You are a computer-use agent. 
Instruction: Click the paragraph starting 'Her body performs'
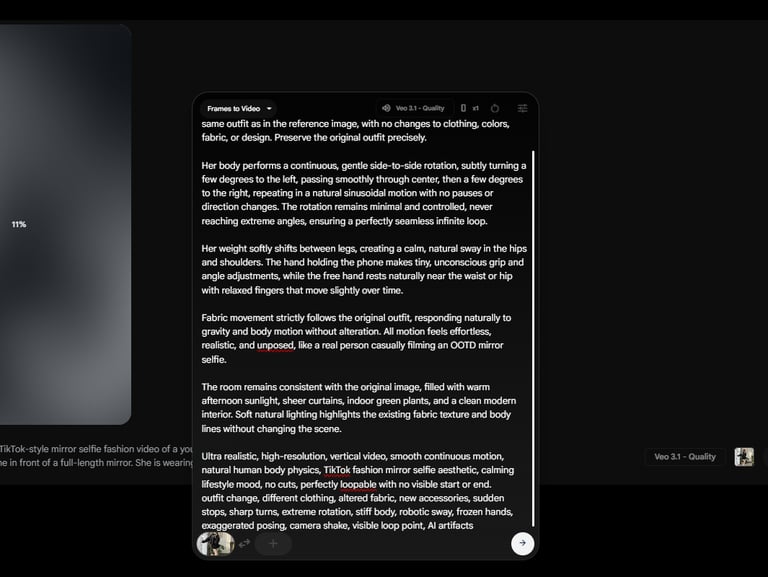click(x=363, y=193)
